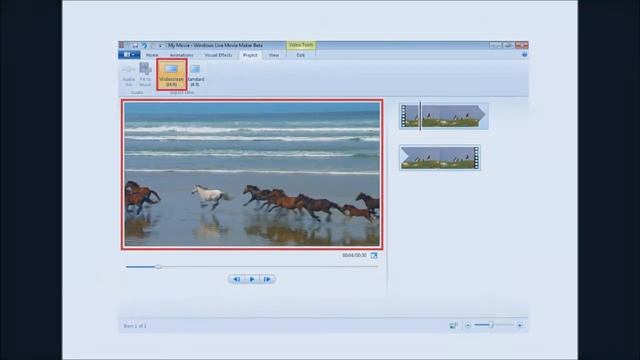Open the quick access toolbar customize dropdown
Viewport: 640px width, 360px height.
161,45
